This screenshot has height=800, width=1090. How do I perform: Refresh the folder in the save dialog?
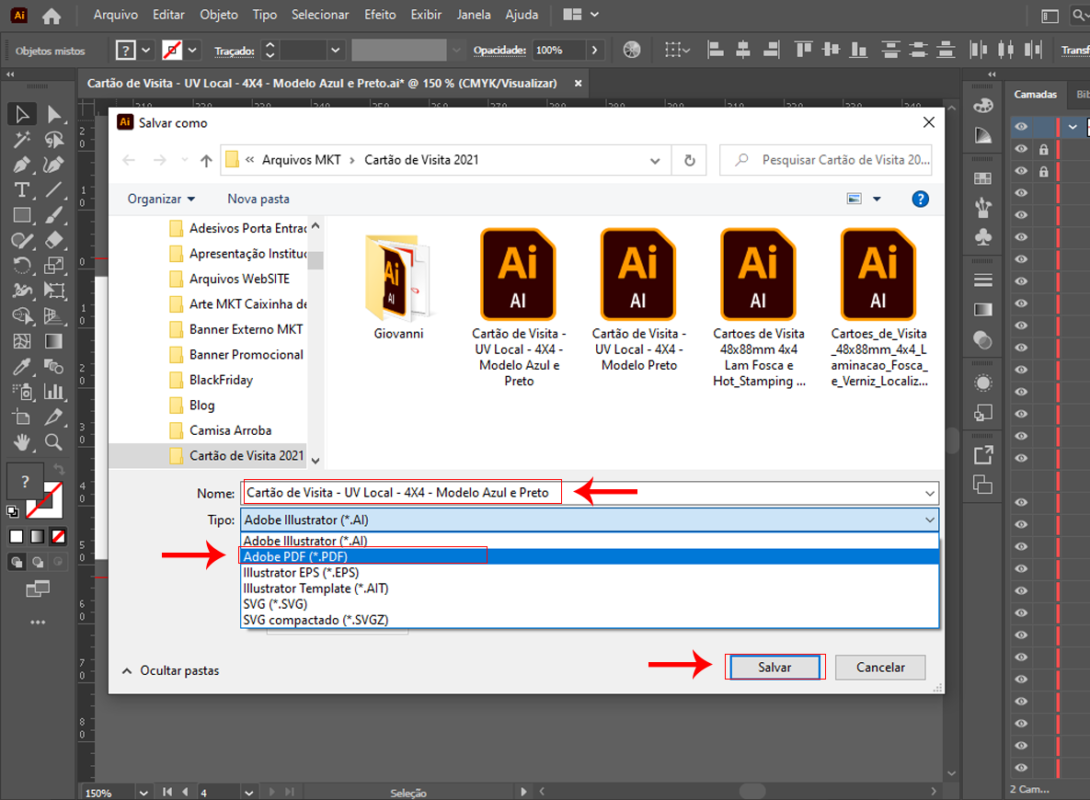point(689,161)
